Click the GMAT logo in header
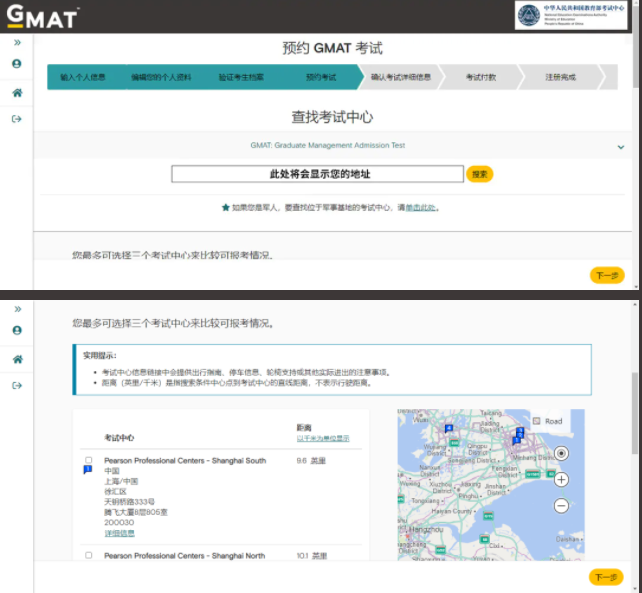This screenshot has height=593, width=642. [x=43, y=16]
